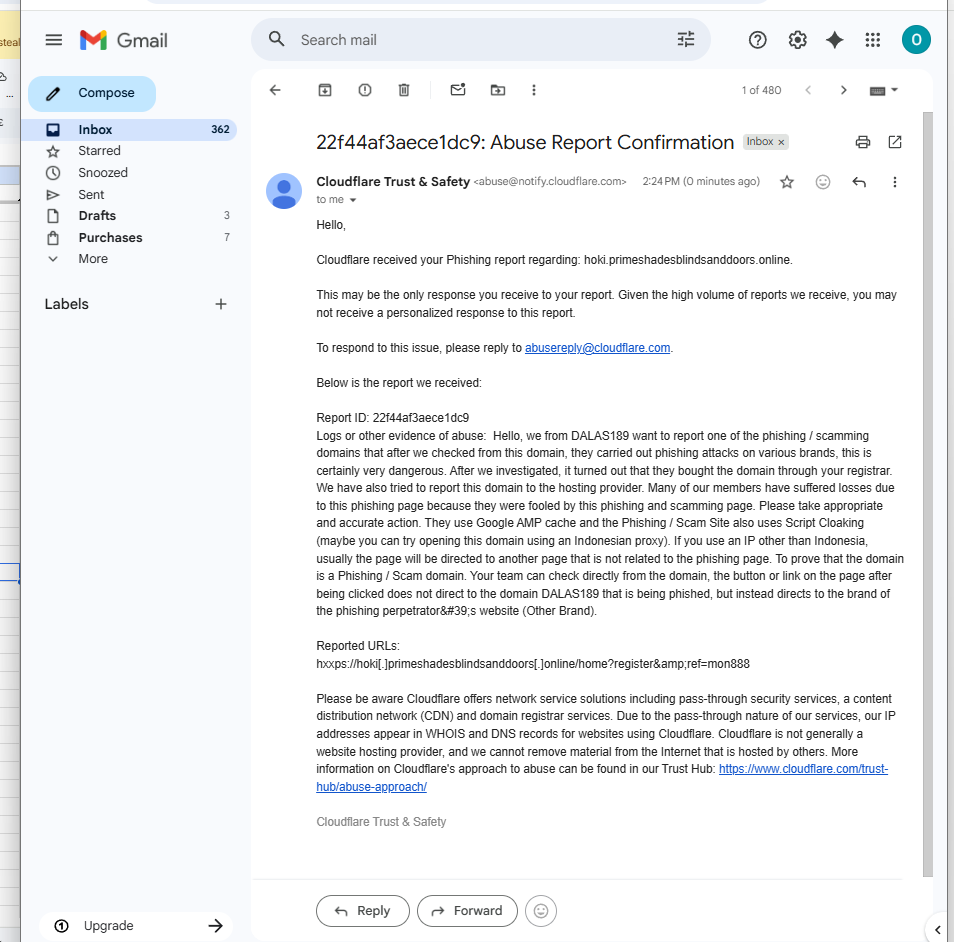Click the email vertical scrollbar
The height and width of the screenshot is (942, 954).
pyautogui.click(x=927, y=494)
